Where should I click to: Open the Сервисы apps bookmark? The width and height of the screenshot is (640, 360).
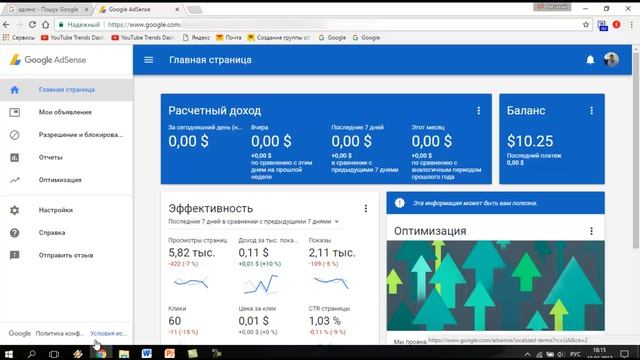(x=19, y=38)
